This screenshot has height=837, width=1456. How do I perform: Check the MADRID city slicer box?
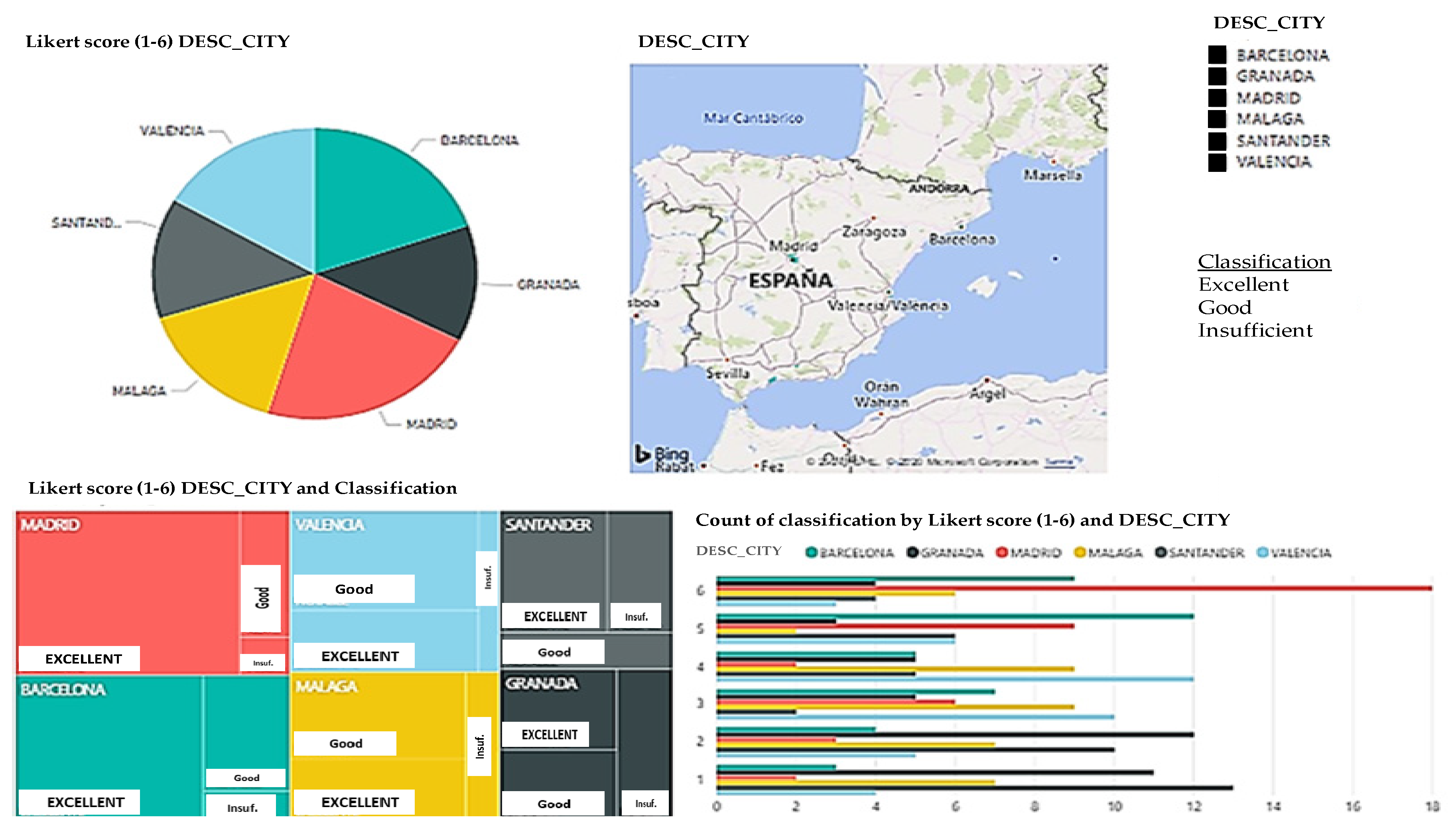point(1217,98)
